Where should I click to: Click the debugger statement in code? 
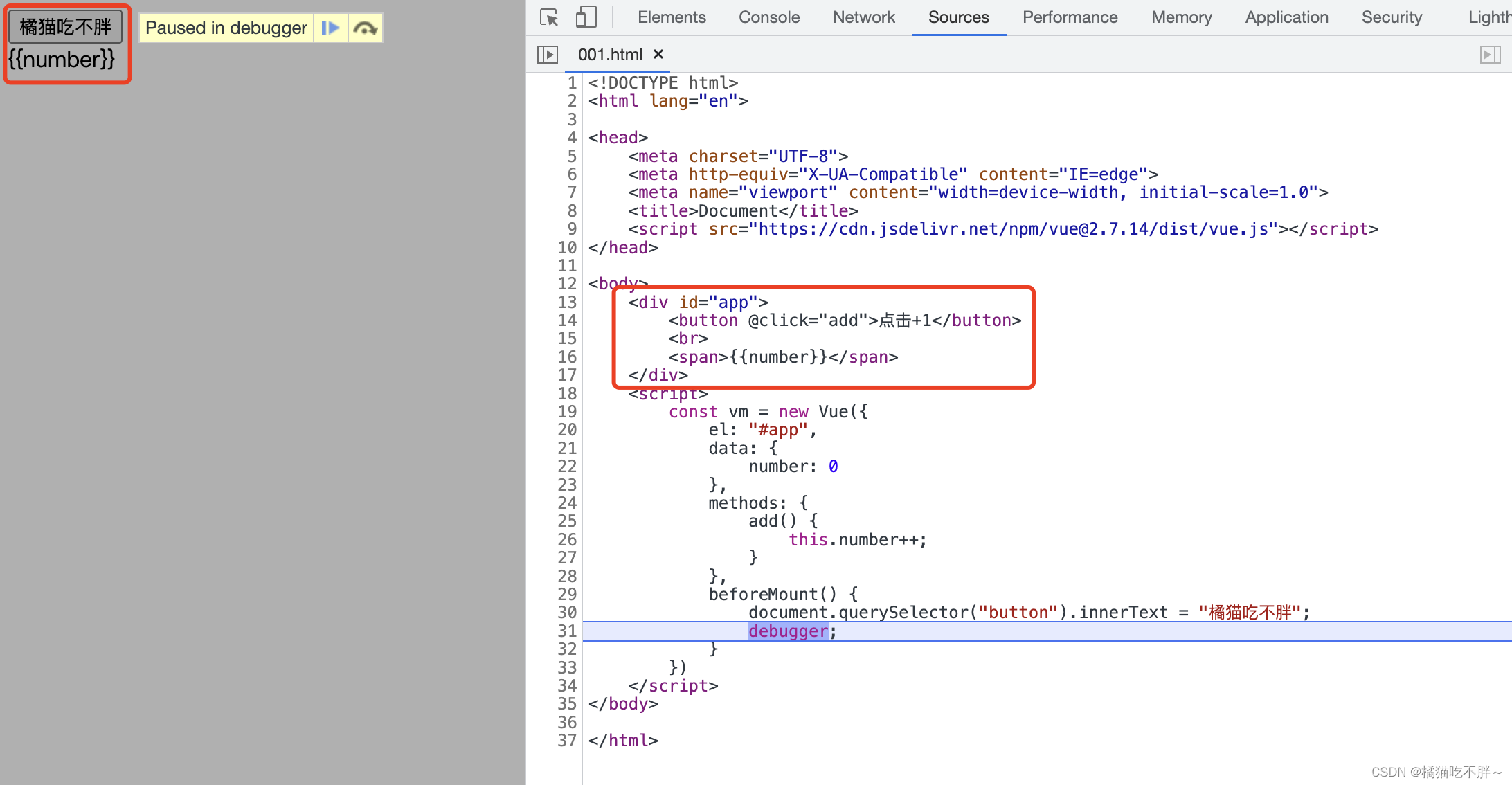point(788,631)
